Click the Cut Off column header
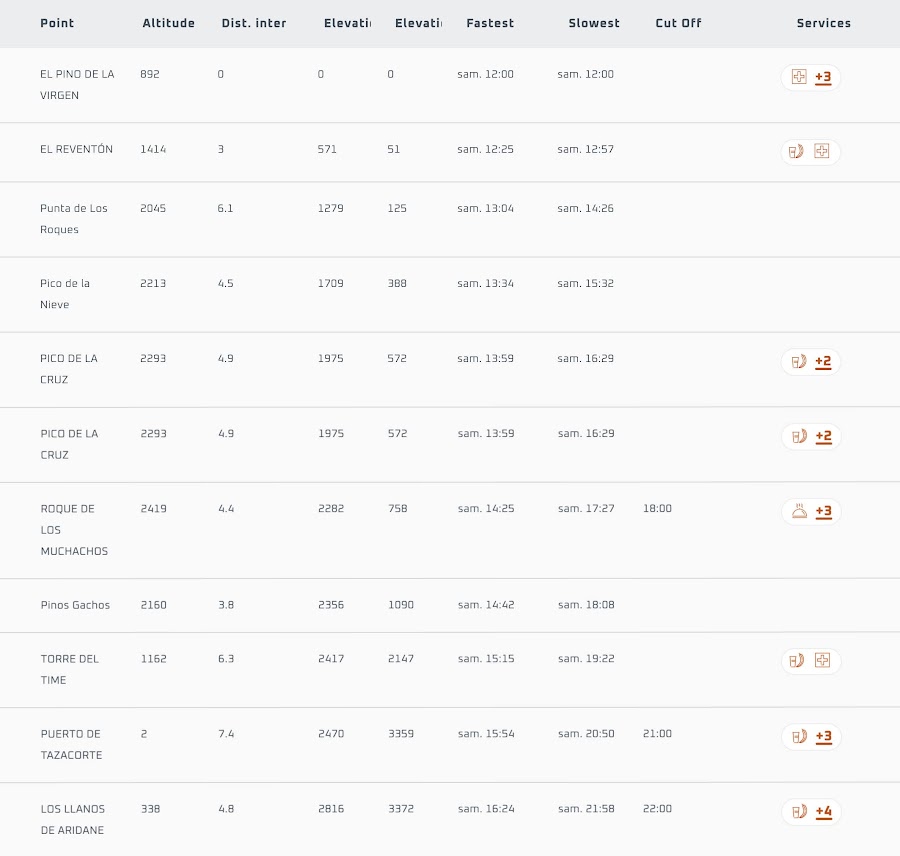The height and width of the screenshot is (856, 900). tap(678, 23)
